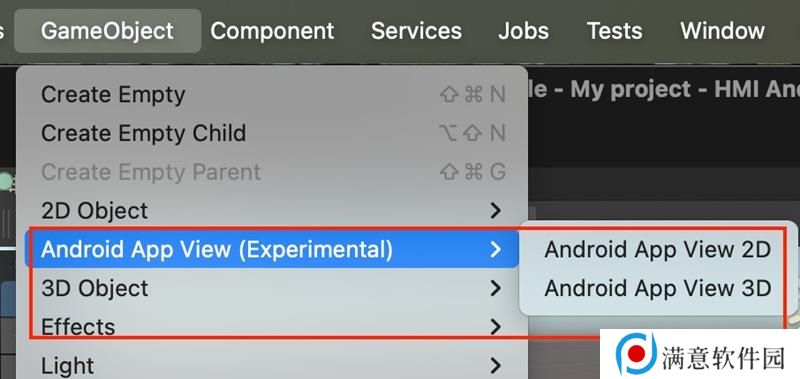Image resolution: width=800 pixels, height=379 pixels.
Task: Expand the Light submenu
Action: pos(272,365)
